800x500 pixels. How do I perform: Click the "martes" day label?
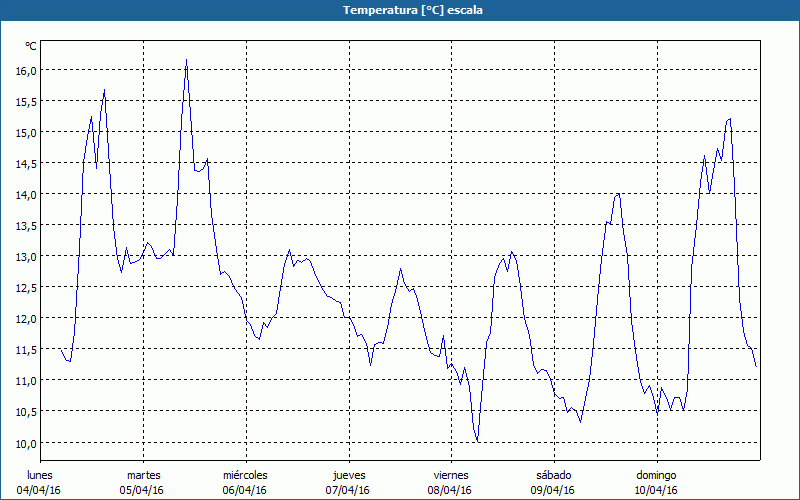pyautogui.click(x=143, y=475)
